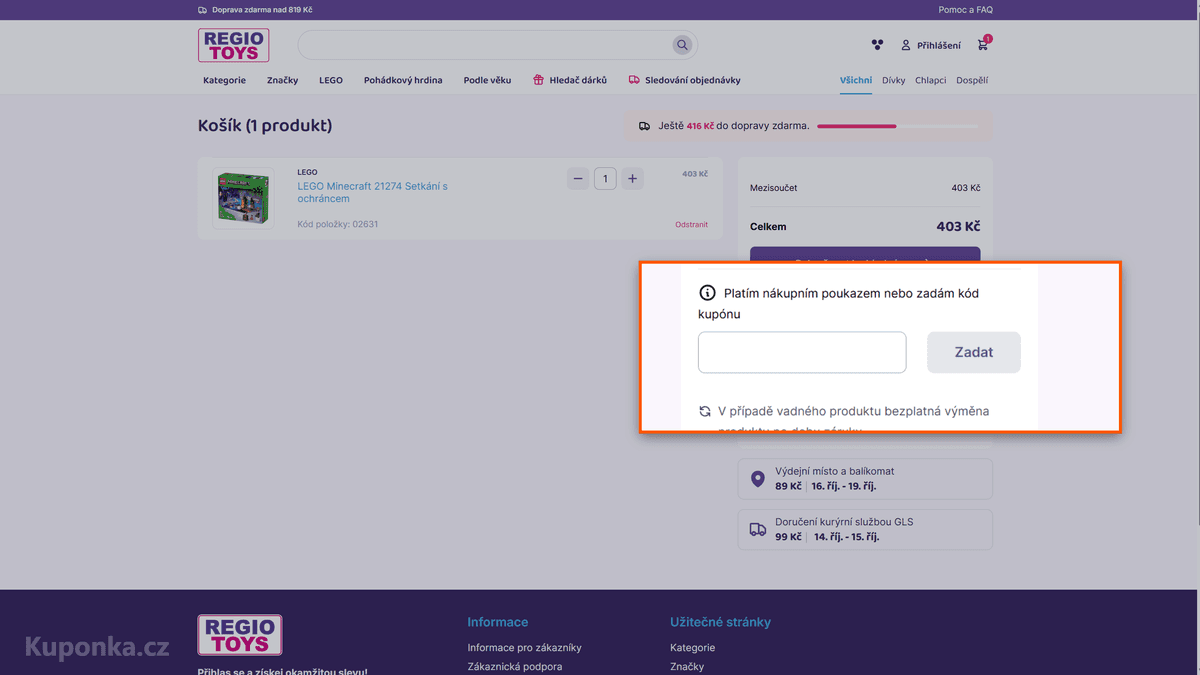The image size is (1200, 675).
Task: Open footer Značky link
Action: tap(687, 666)
